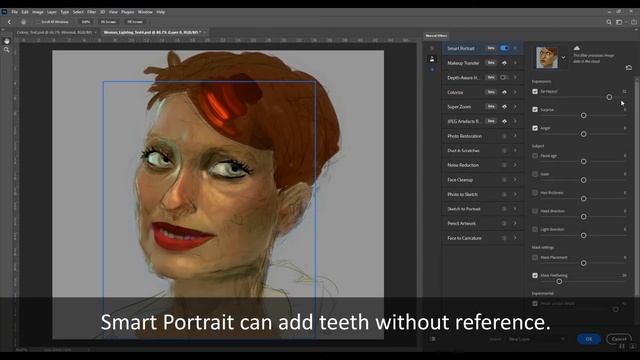Image resolution: width=640 pixels, height=360 pixels.
Task: Toggle the Smart Portrait filter switch
Action: coord(504,48)
